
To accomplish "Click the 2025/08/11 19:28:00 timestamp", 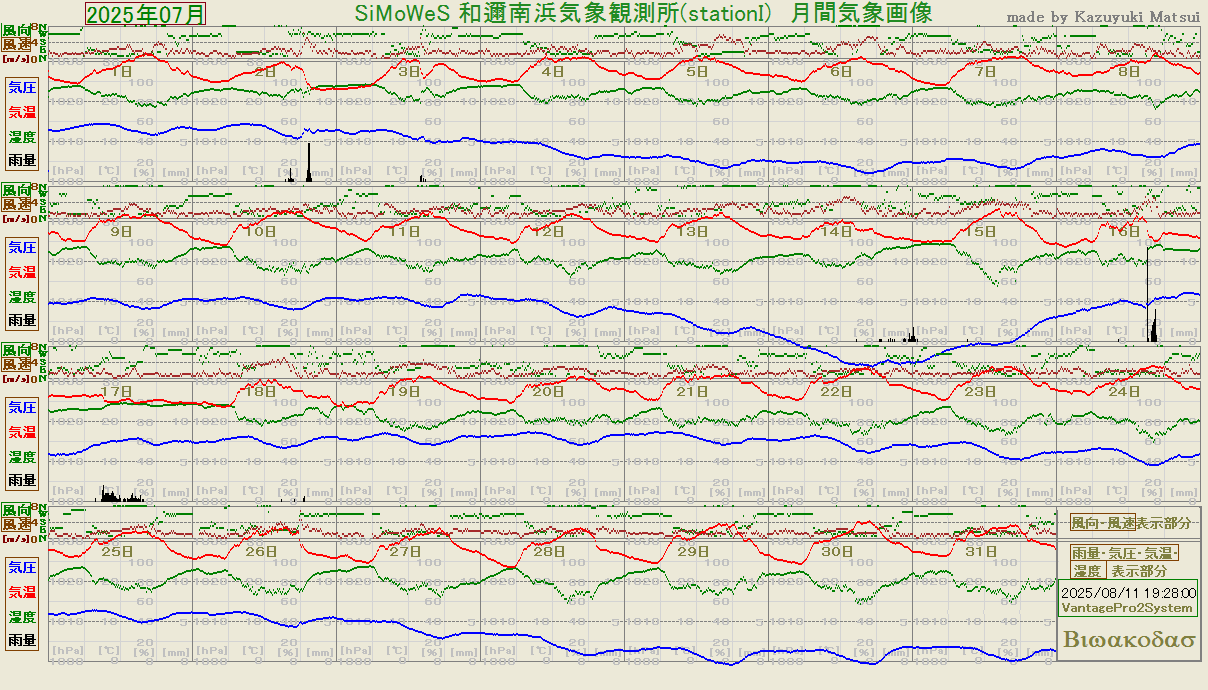I will click(x=1129, y=592).
